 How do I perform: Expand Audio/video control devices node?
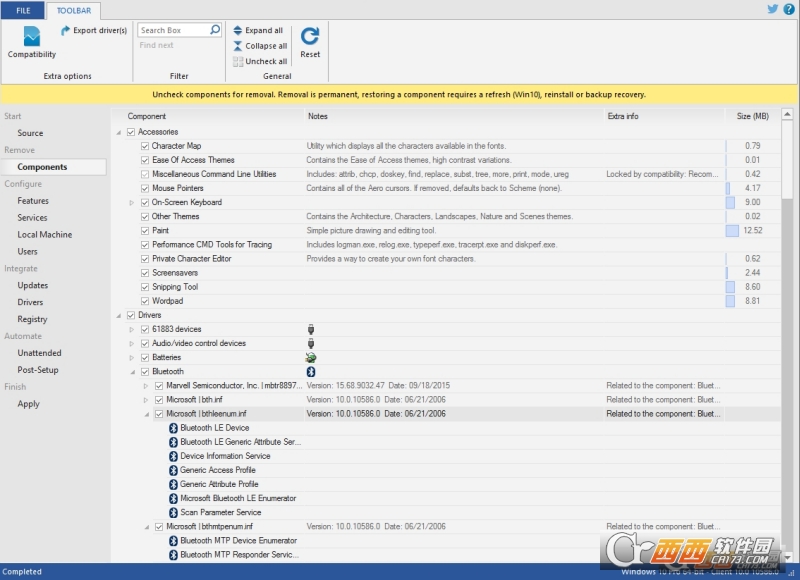pyautogui.click(x=132, y=344)
